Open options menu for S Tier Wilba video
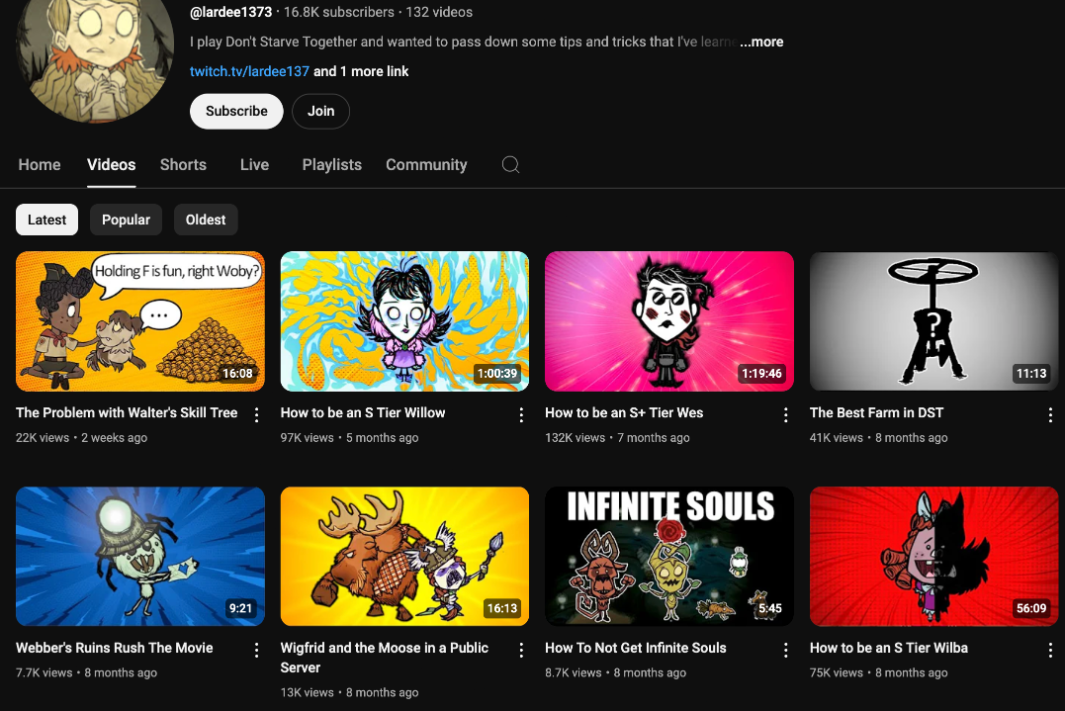The height and width of the screenshot is (711, 1065). click(x=1050, y=650)
